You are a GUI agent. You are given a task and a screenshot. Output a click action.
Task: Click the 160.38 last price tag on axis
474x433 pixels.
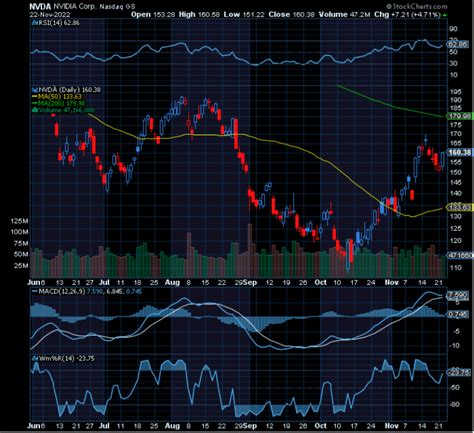pos(460,152)
